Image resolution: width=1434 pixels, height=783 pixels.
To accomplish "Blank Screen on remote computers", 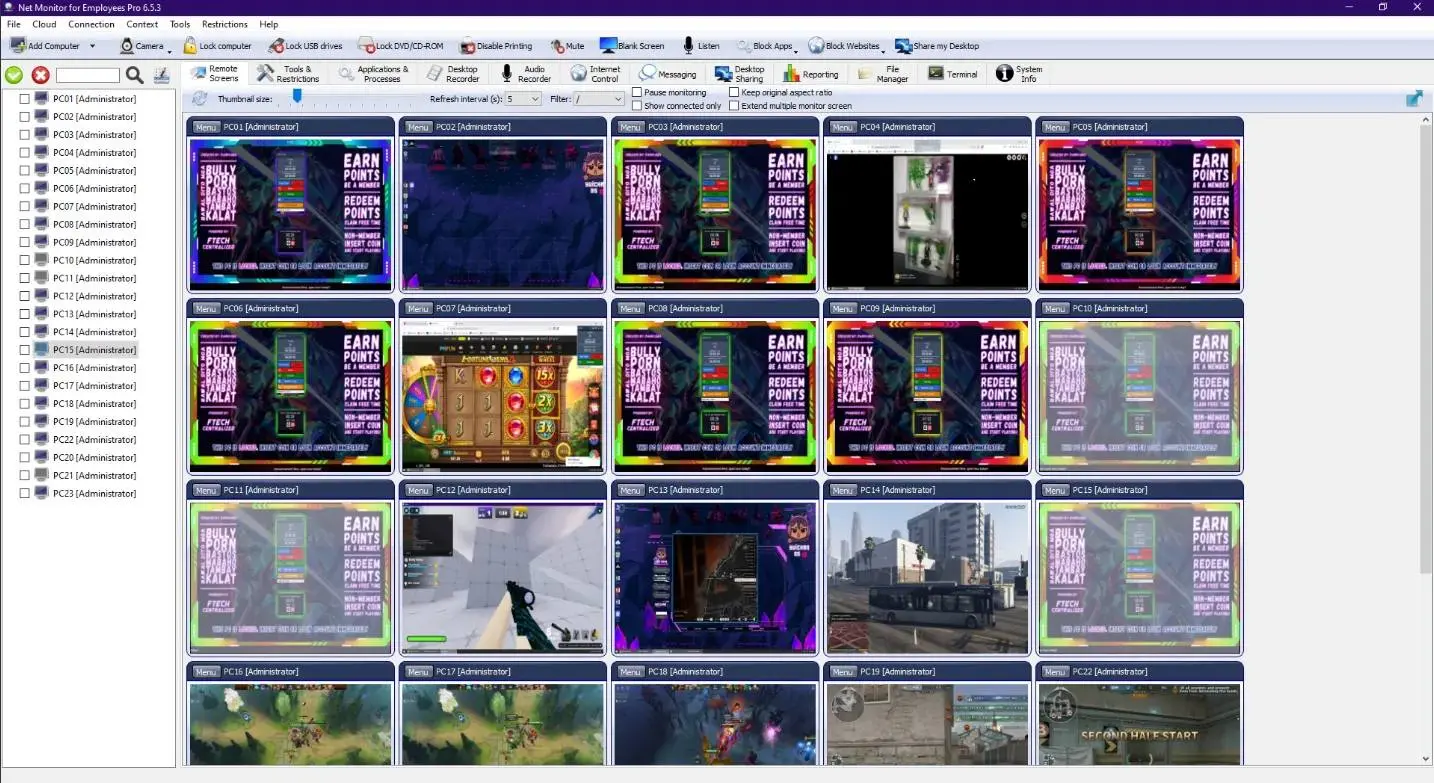I will click(x=632, y=46).
